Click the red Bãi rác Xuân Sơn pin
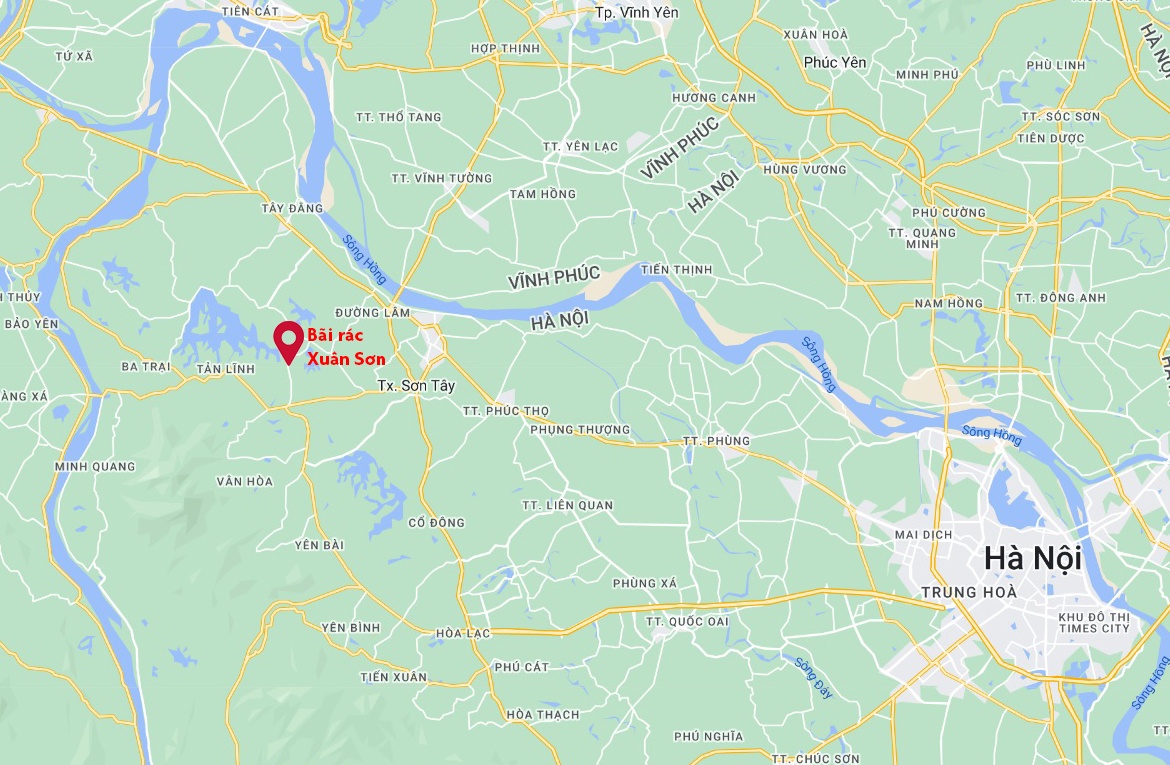This screenshot has width=1170, height=765. point(288,342)
